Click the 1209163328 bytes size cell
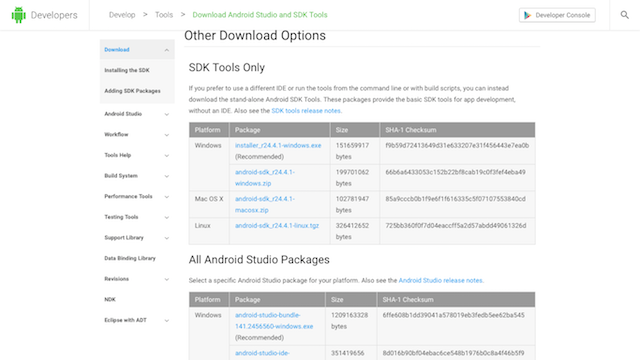640x360 pixels. (351, 326)
